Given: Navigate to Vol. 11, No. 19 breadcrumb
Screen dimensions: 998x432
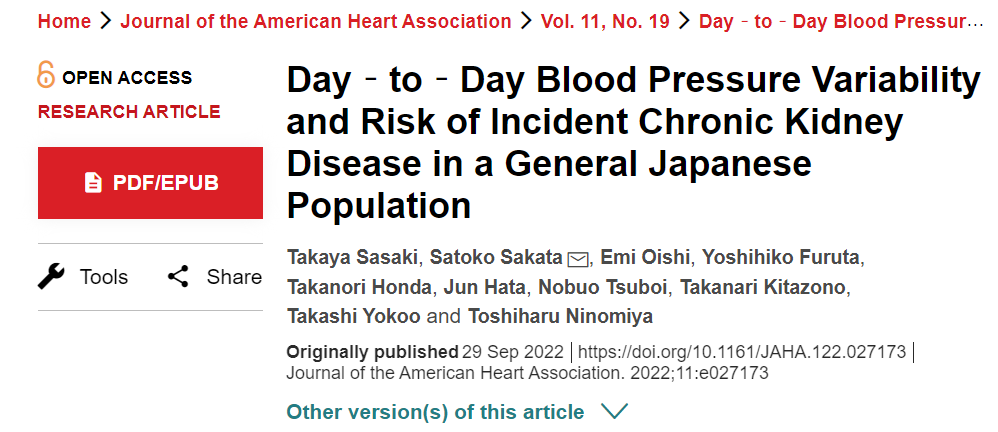Looking at the screenshot, I should tap(605, 22).
